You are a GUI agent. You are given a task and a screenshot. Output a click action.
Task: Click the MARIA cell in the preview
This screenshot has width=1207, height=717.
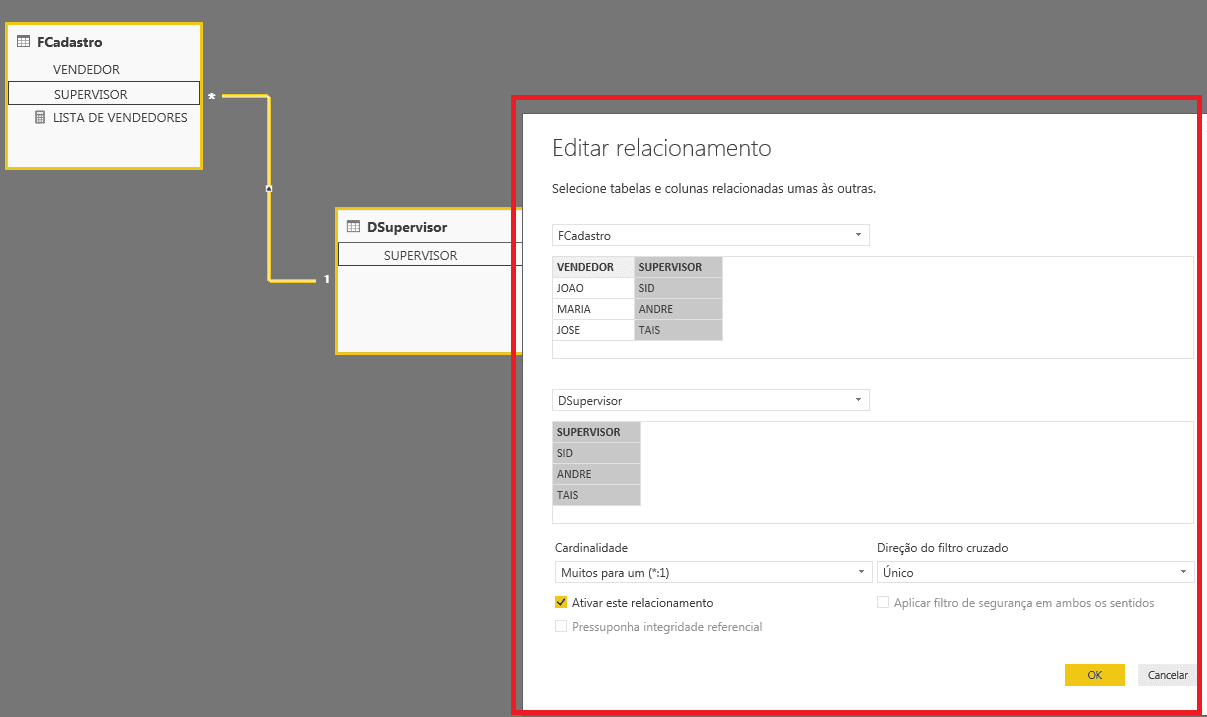pyautogui.click(x=594, y=309)
